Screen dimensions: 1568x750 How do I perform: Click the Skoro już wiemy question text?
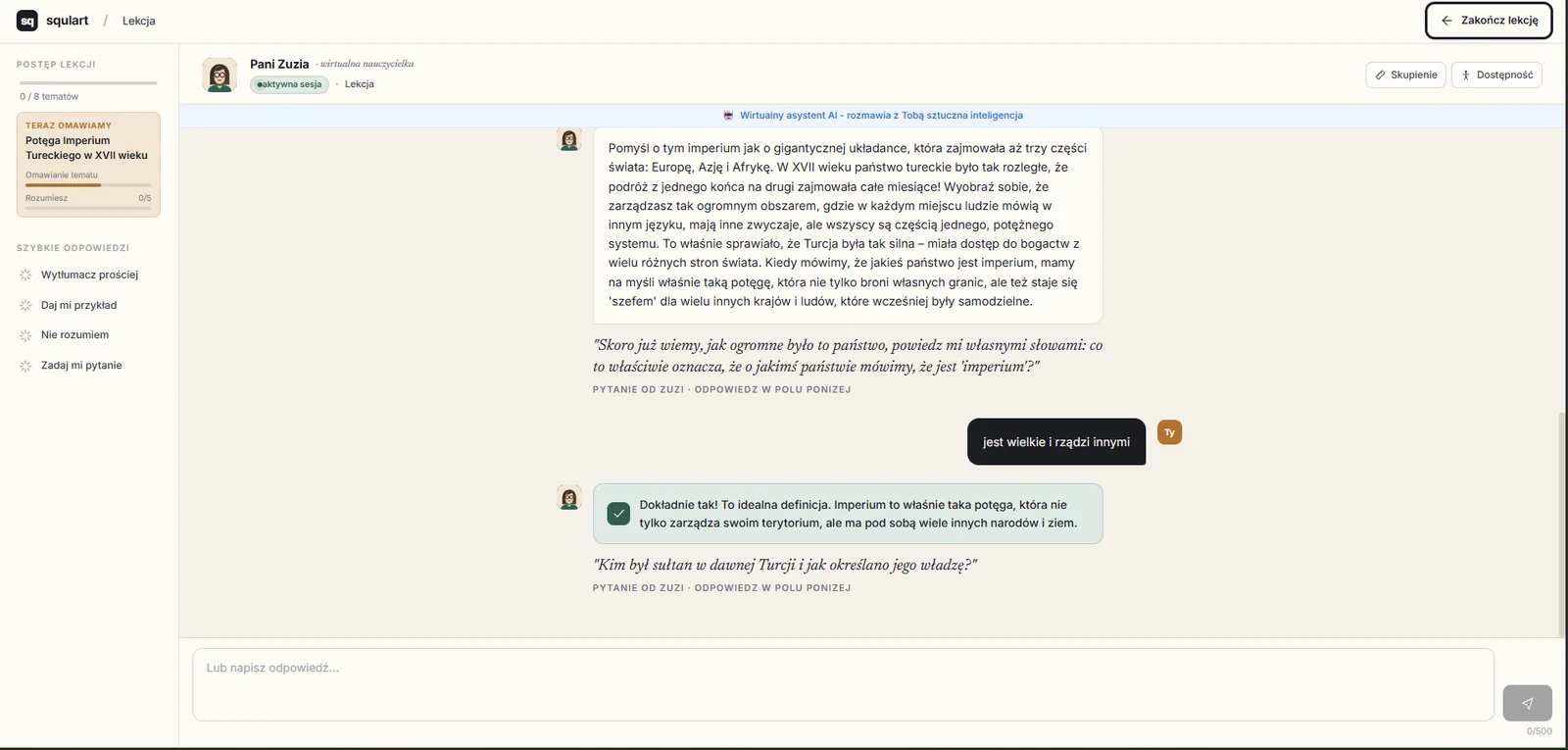click(848, 356)
